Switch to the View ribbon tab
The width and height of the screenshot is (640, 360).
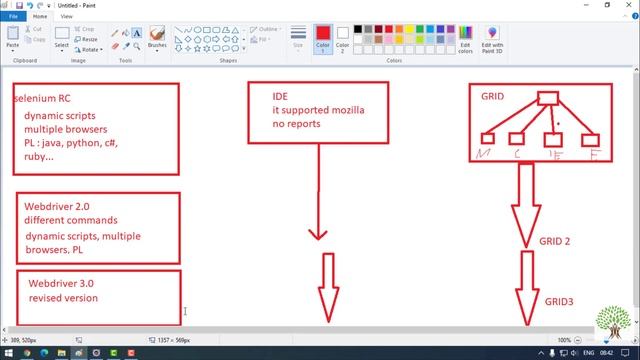click(x=66, y=16)
